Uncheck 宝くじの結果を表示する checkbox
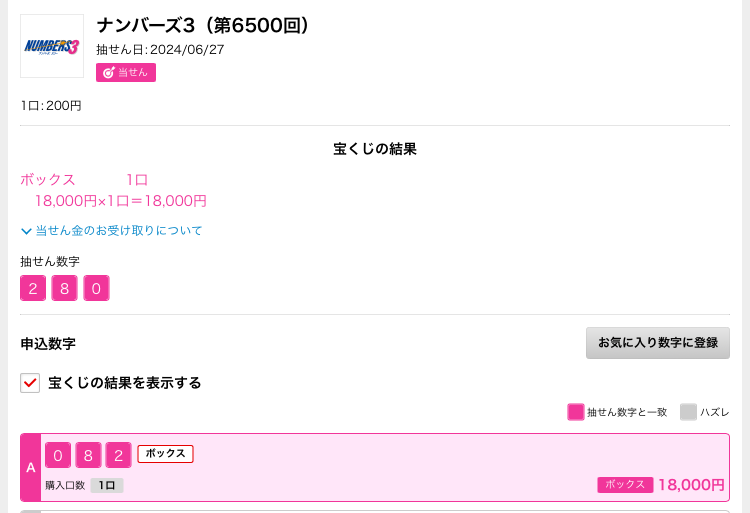 30,383
